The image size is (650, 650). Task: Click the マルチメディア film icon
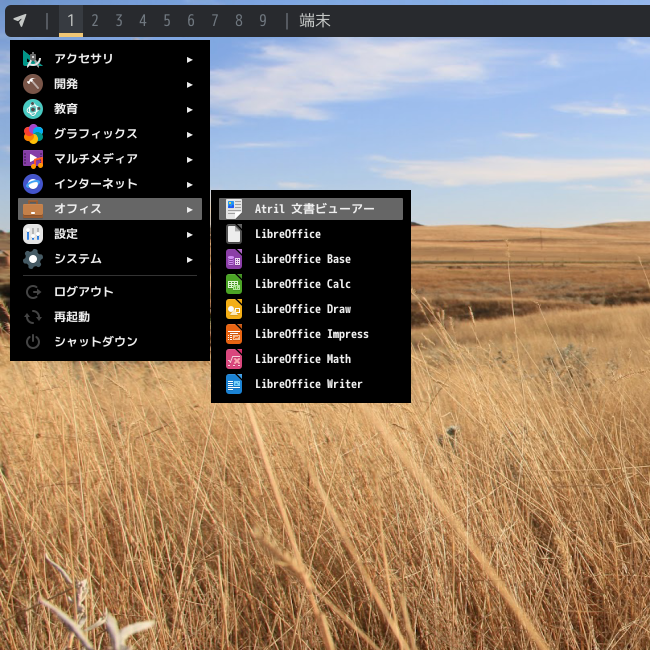(33, 159)
